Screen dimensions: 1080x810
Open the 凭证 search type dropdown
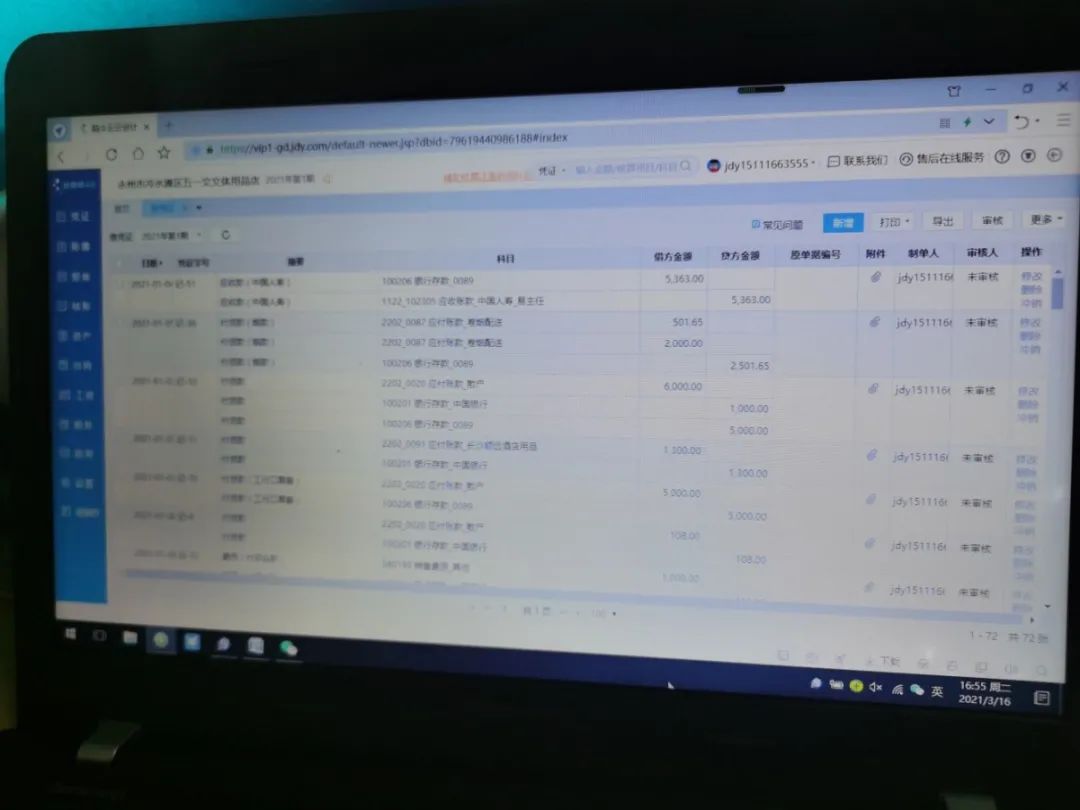[552, 170]
